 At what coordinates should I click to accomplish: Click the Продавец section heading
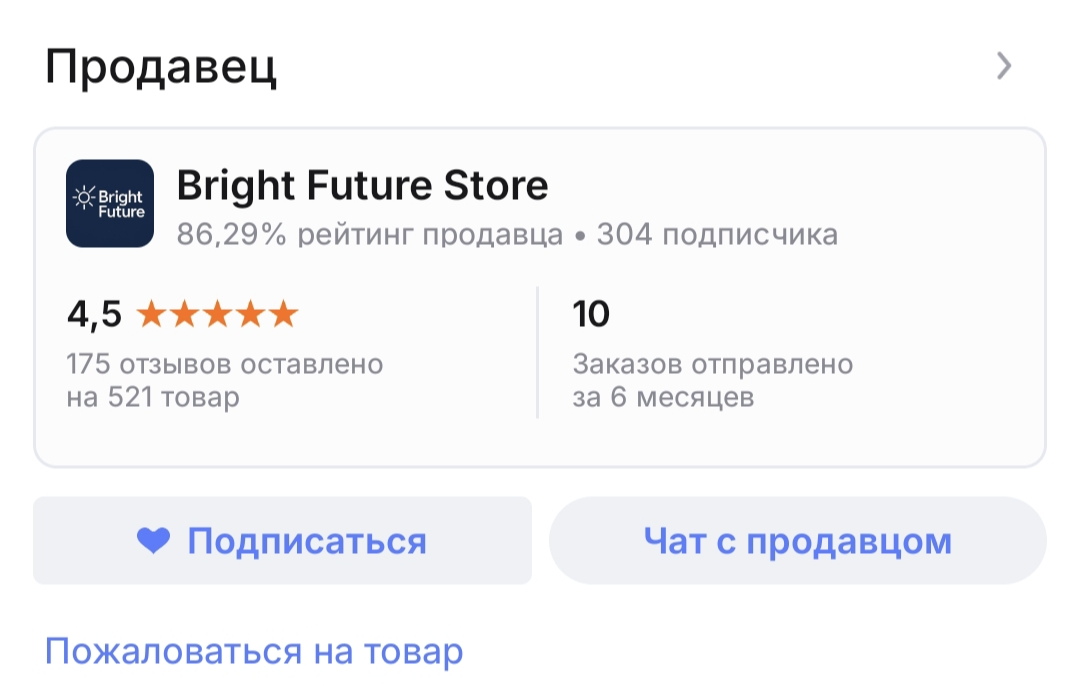(x=161, y=68)
